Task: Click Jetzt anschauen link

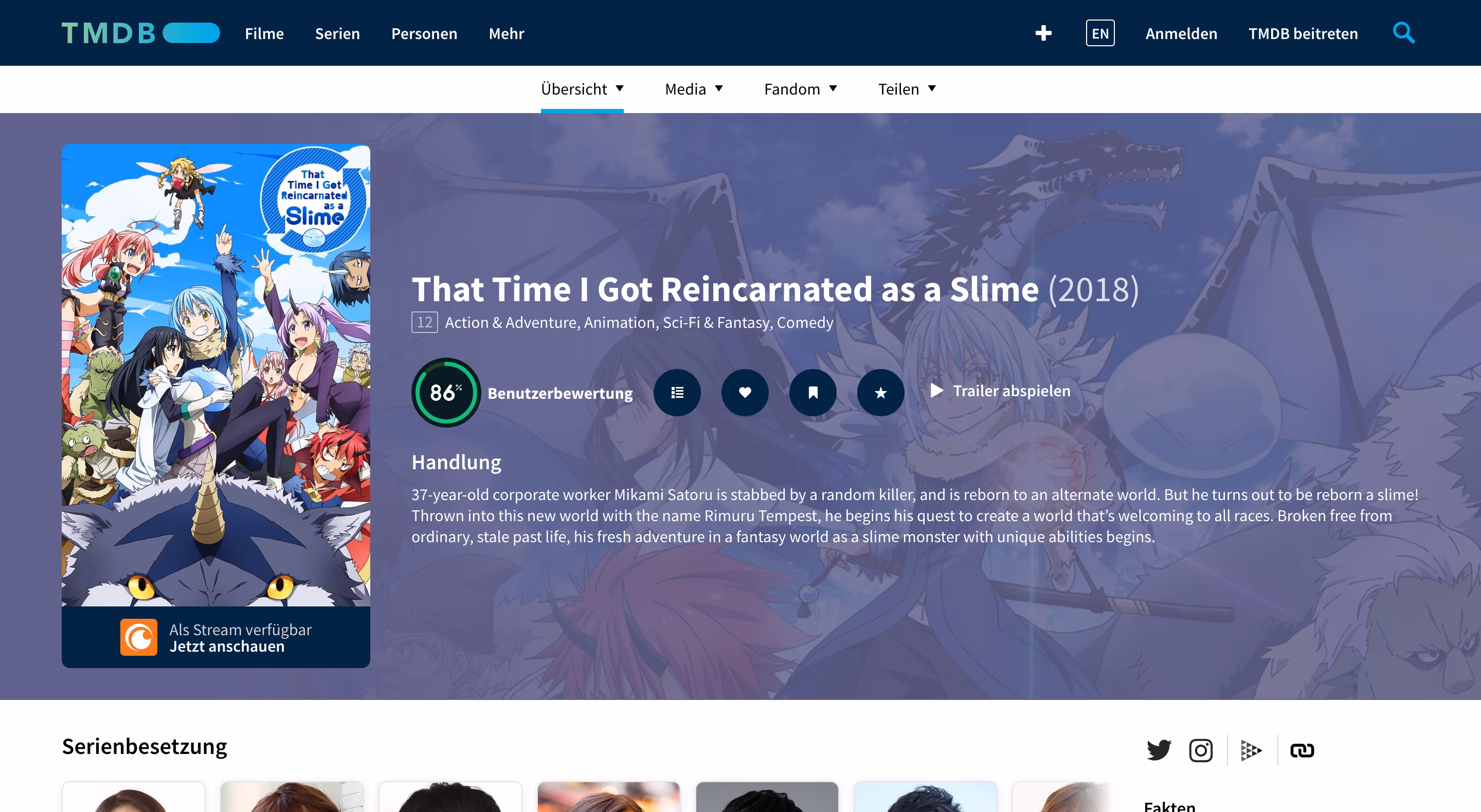Action: (x=227, y=646)
